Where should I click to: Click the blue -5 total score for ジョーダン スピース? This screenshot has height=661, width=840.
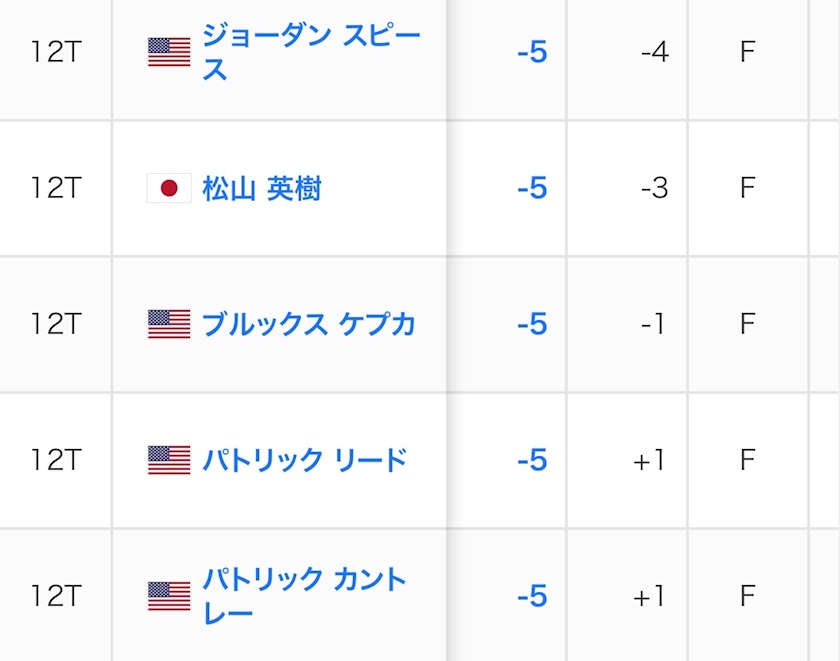coord(532,52)
